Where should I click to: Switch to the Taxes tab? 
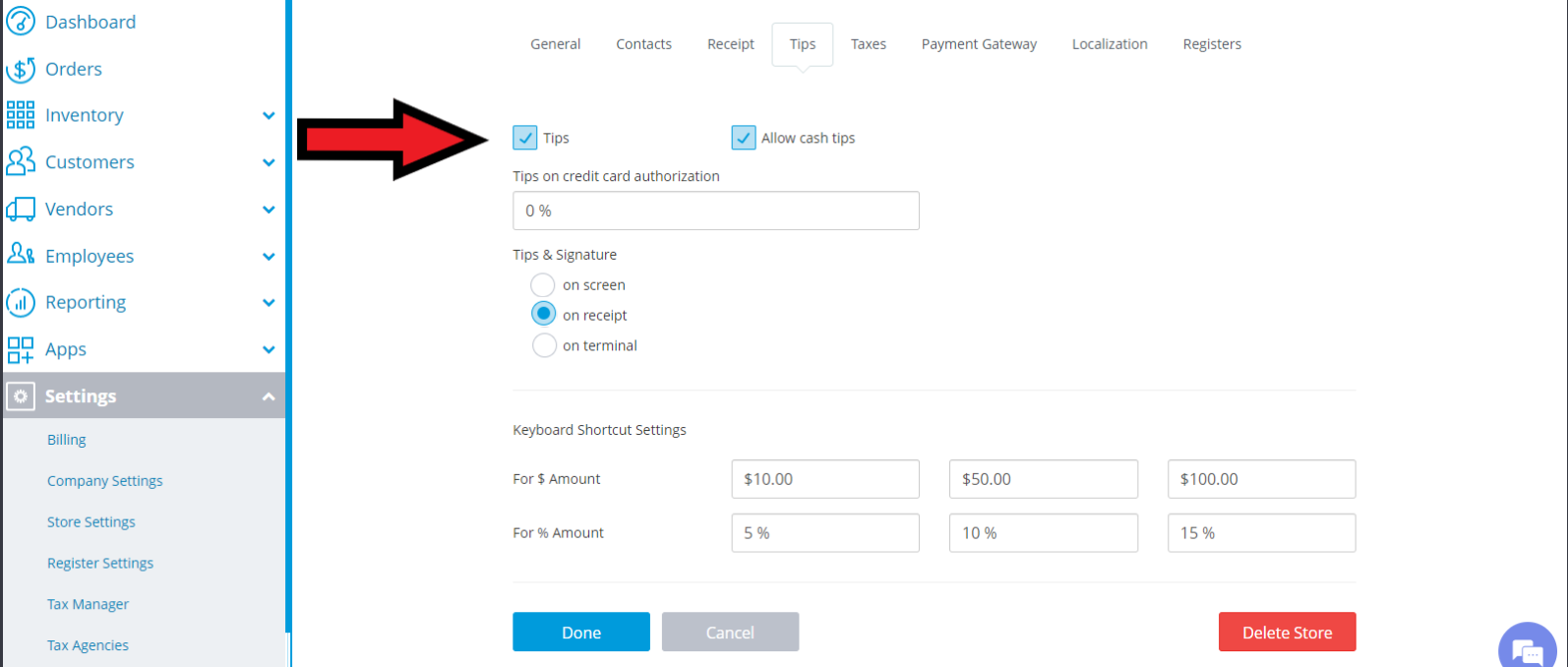click(869, 44)
